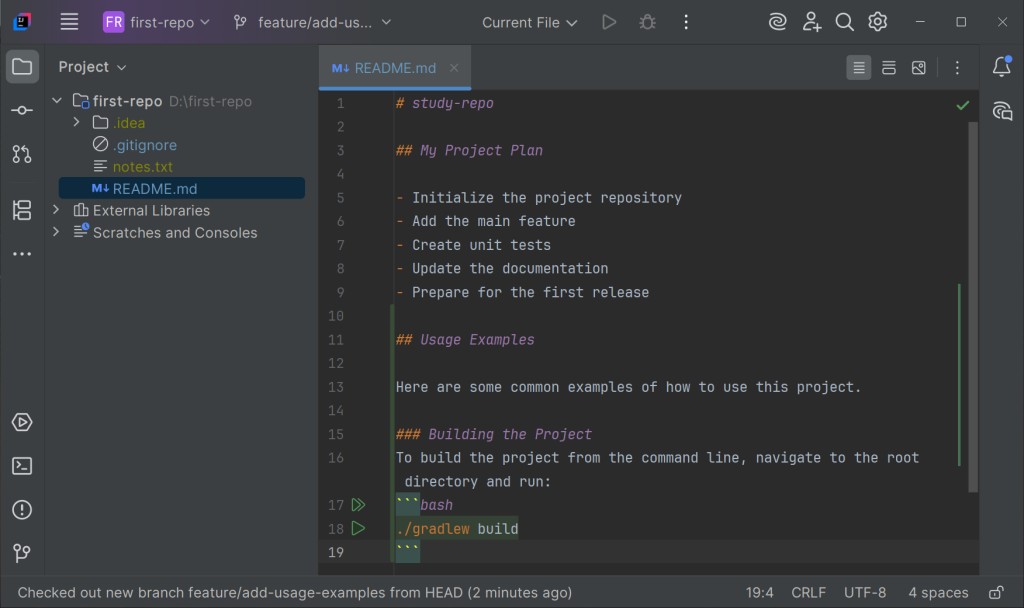The height and width of the screenshot is (608, 1024).
Task: Click line number 10 in gutter
Action: [336, 316]
